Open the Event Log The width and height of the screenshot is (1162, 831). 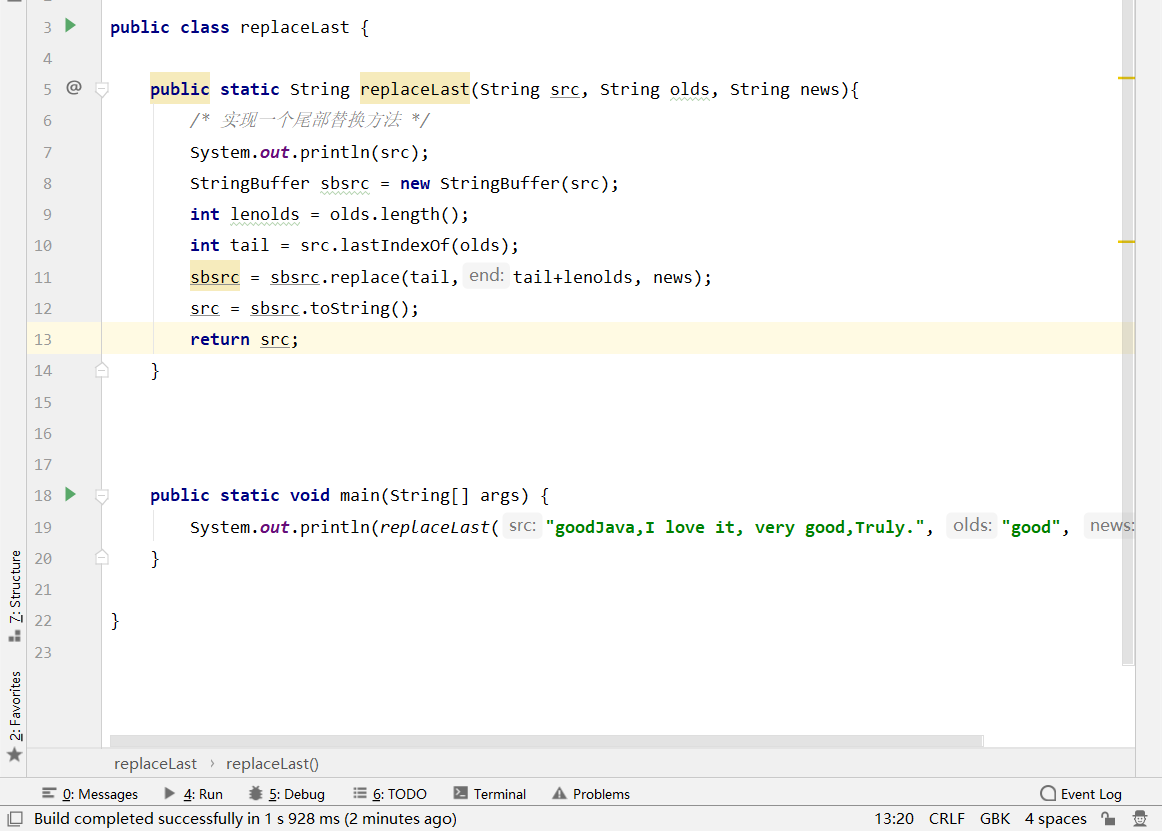click(1081, 794)
